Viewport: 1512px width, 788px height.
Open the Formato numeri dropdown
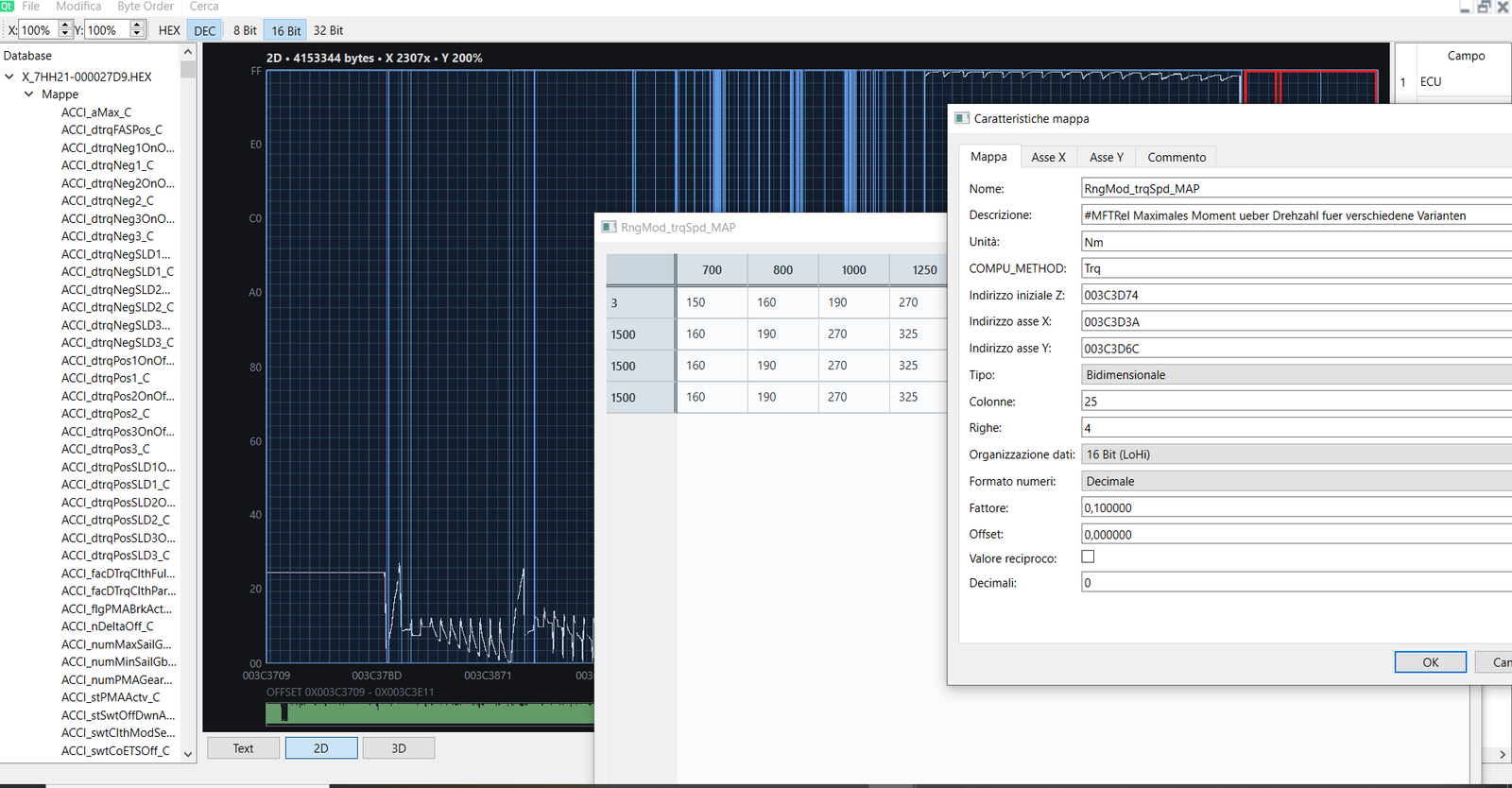click(1296, 481)
